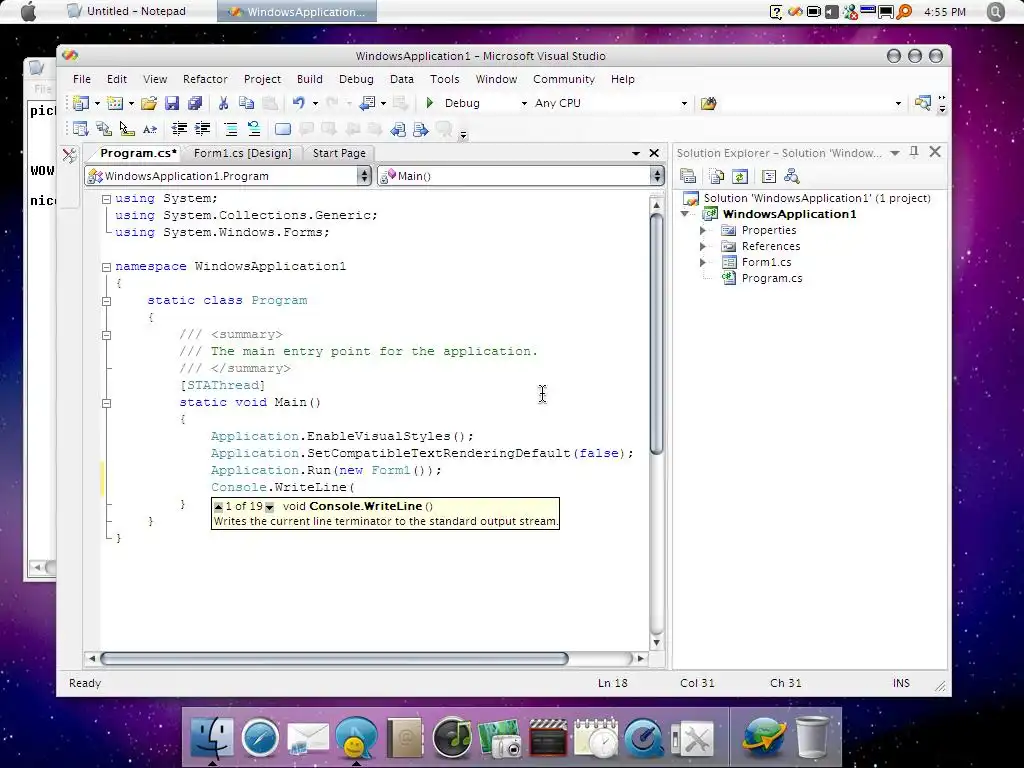Expand the References node
The width and height of the screenshot is (1024, 768).
[703, 246]
